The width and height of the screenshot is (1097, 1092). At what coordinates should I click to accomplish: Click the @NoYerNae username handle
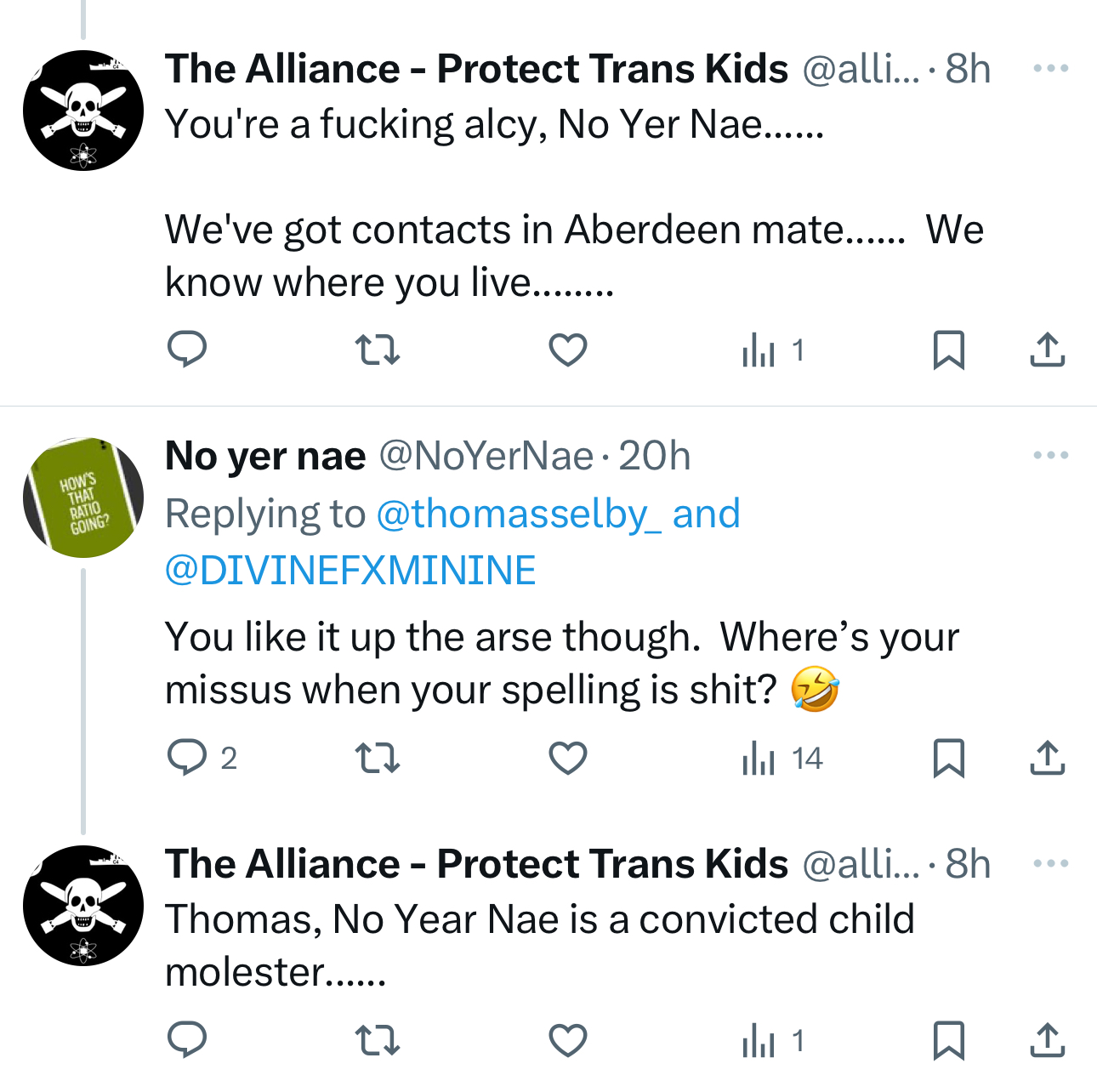pyautogui.click(x=486, y=457)
